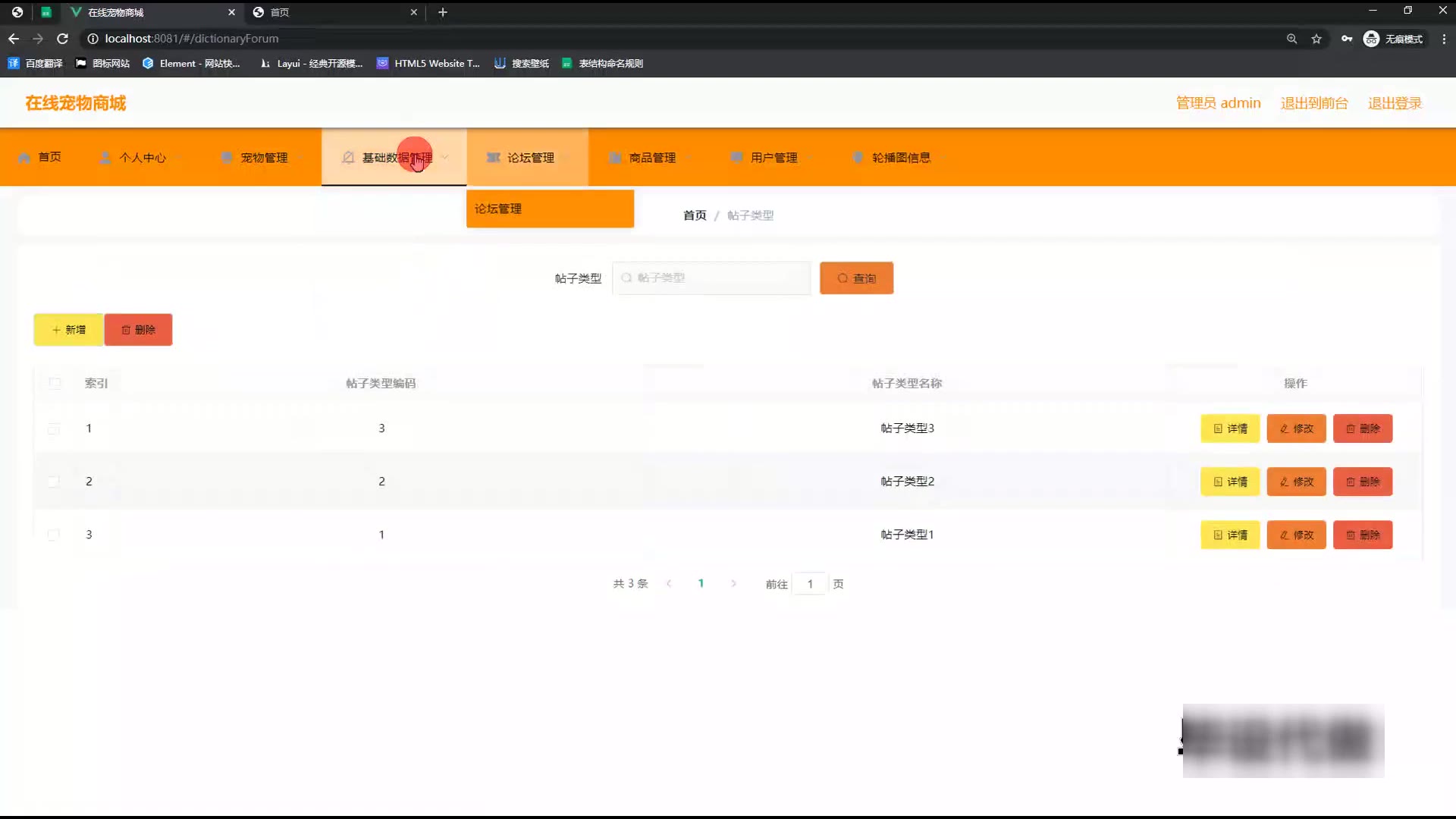This screenshot has height=819, width=1456.
Task: Expand the 商品管理 navigation dropdown
Action: [x=651, y=158]
